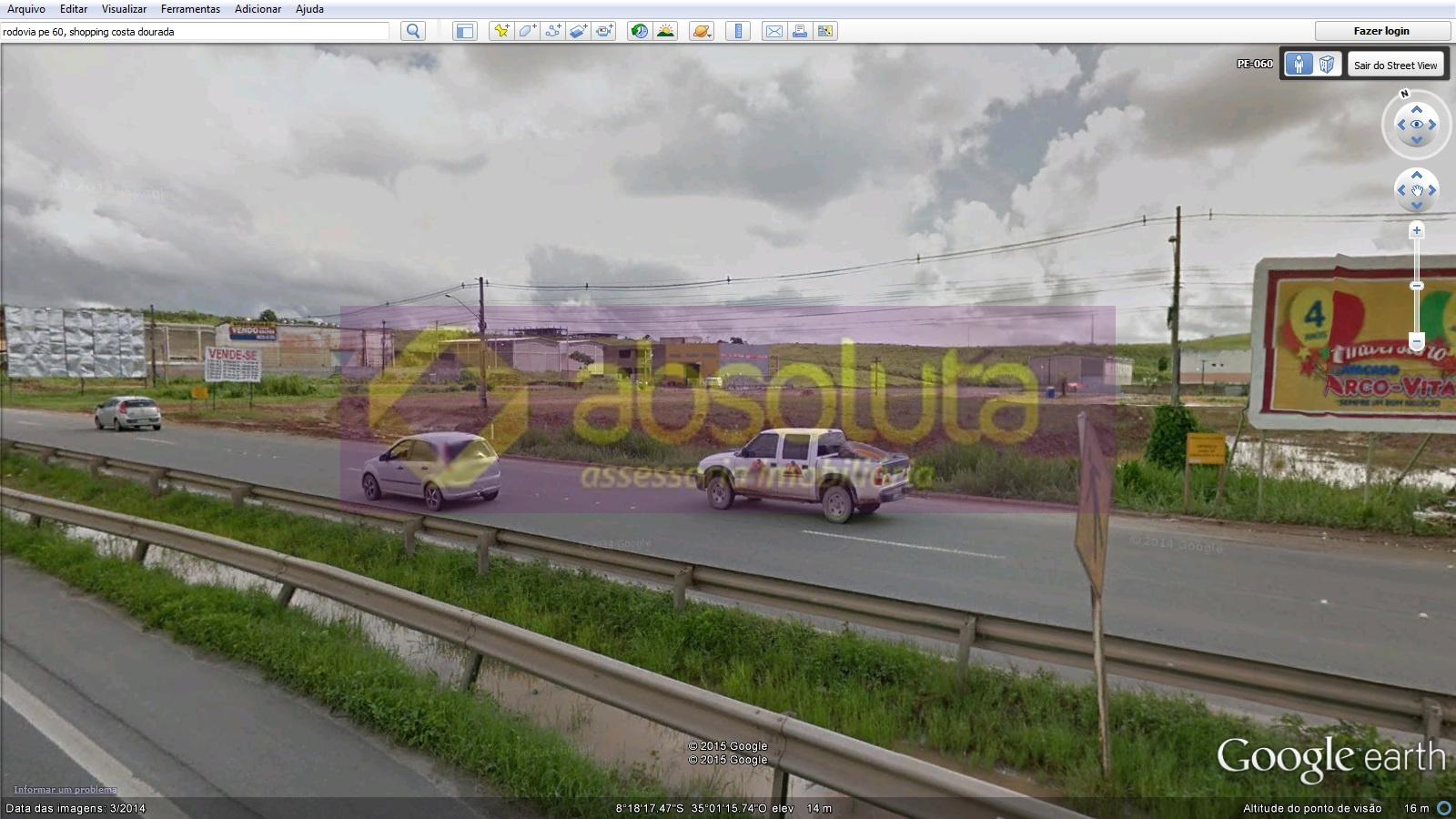Record a tour with the camera icon
1456x819 pixels.
[604, 31]
